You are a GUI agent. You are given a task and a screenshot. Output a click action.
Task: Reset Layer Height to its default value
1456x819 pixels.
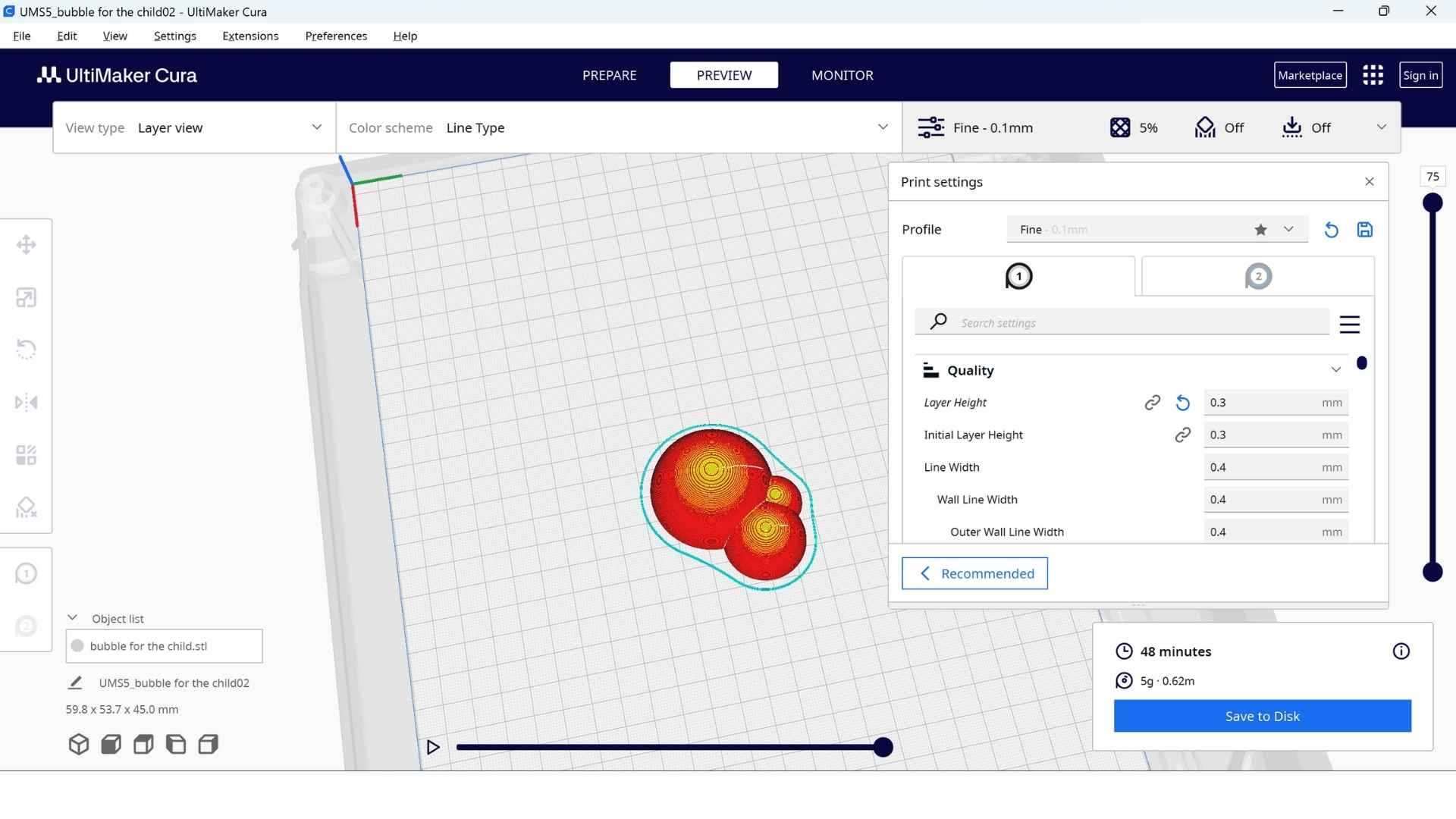point(1182,403)
